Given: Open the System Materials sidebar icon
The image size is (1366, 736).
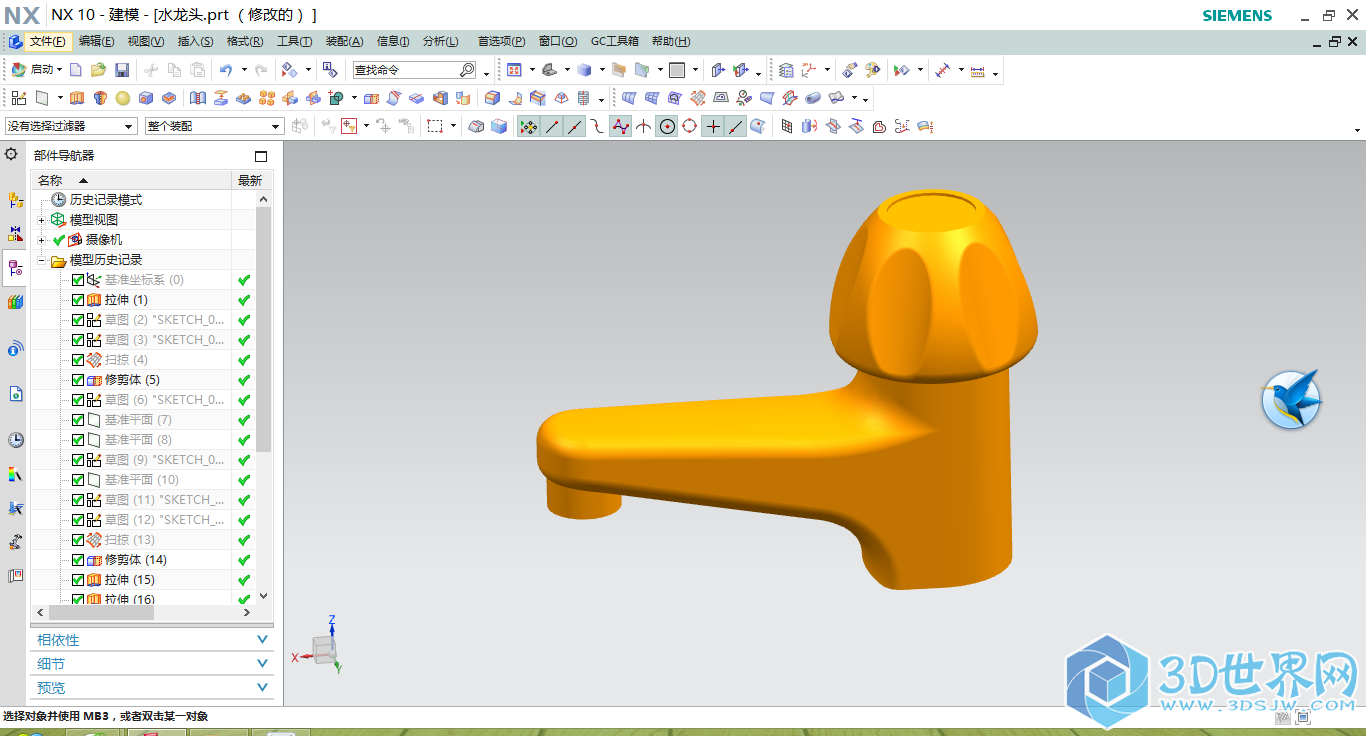Looking at the screenshot, I should (x=15, y=474).
